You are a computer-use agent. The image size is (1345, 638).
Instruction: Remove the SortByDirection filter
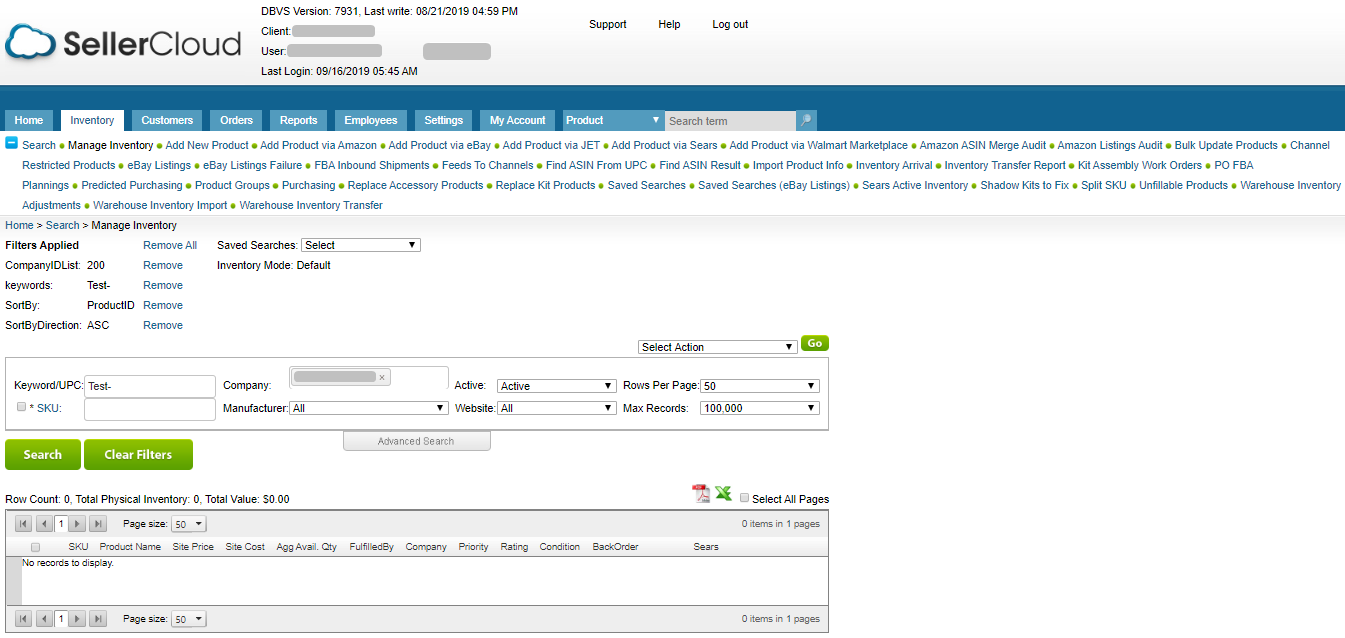163,325
